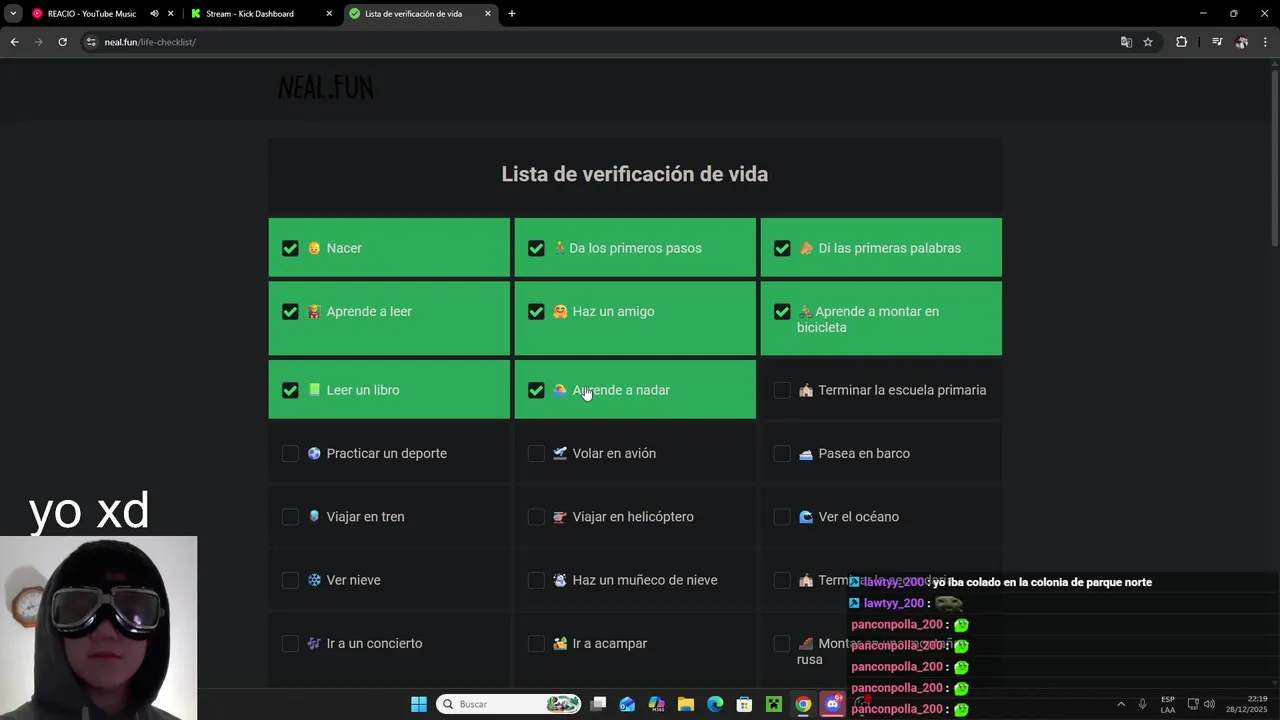The width and height of the screenshot is (1280, 720).
Task: Open the tab search dropdown arrow
Action: tap(13, 14)
